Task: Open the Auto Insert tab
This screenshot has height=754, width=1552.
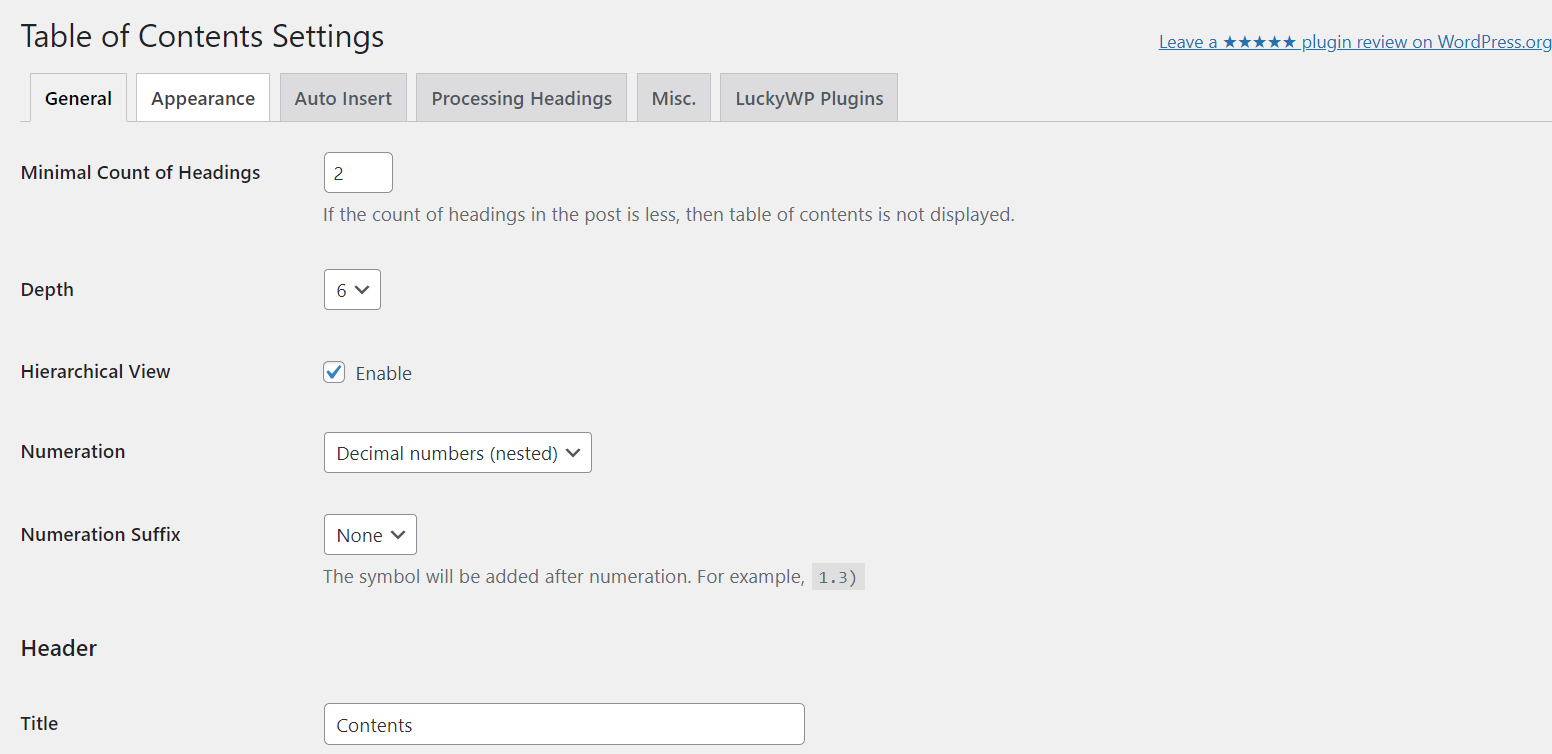Action: 343,98
